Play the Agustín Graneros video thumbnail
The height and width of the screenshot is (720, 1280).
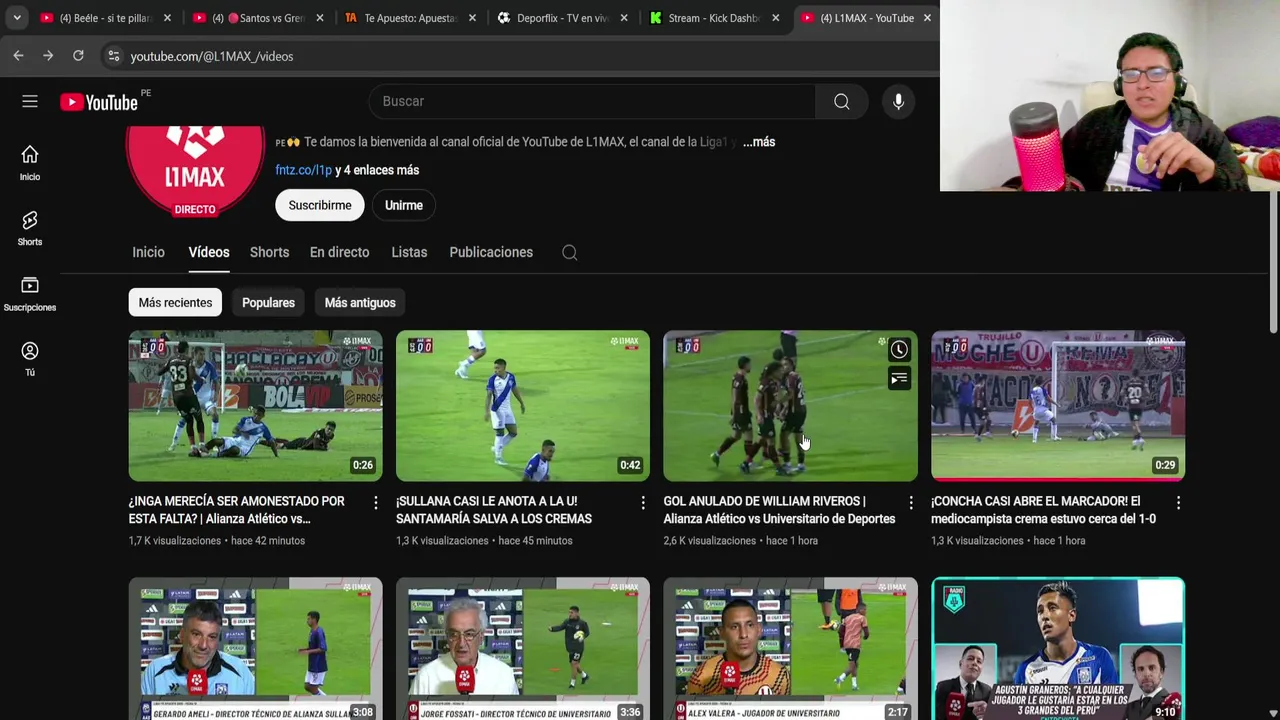point(1058,649)
